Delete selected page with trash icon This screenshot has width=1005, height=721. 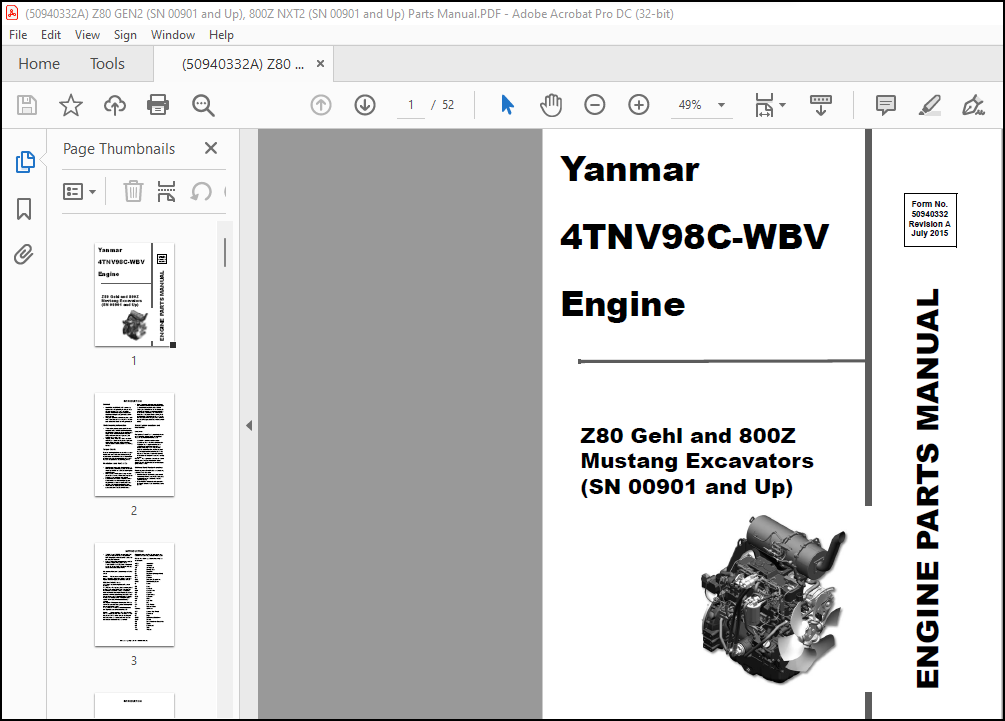[133, 191]
